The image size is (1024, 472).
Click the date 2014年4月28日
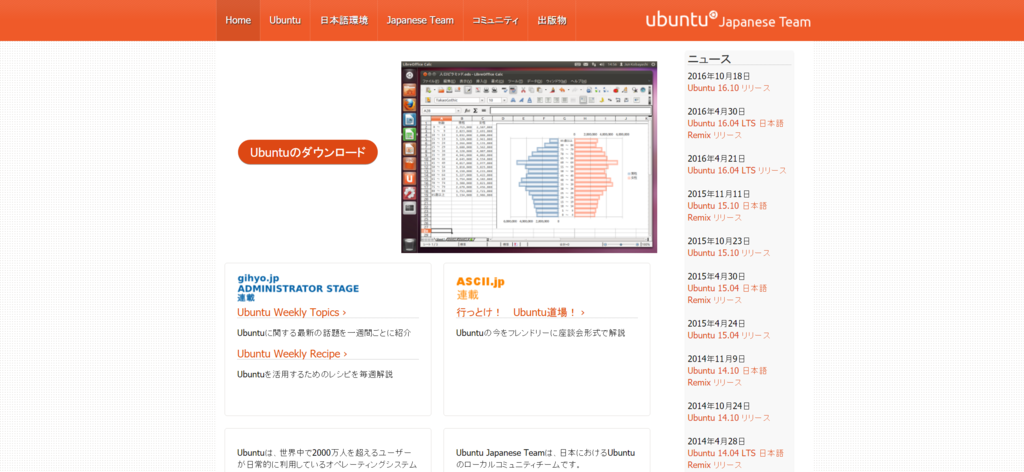tap(716, 441)
